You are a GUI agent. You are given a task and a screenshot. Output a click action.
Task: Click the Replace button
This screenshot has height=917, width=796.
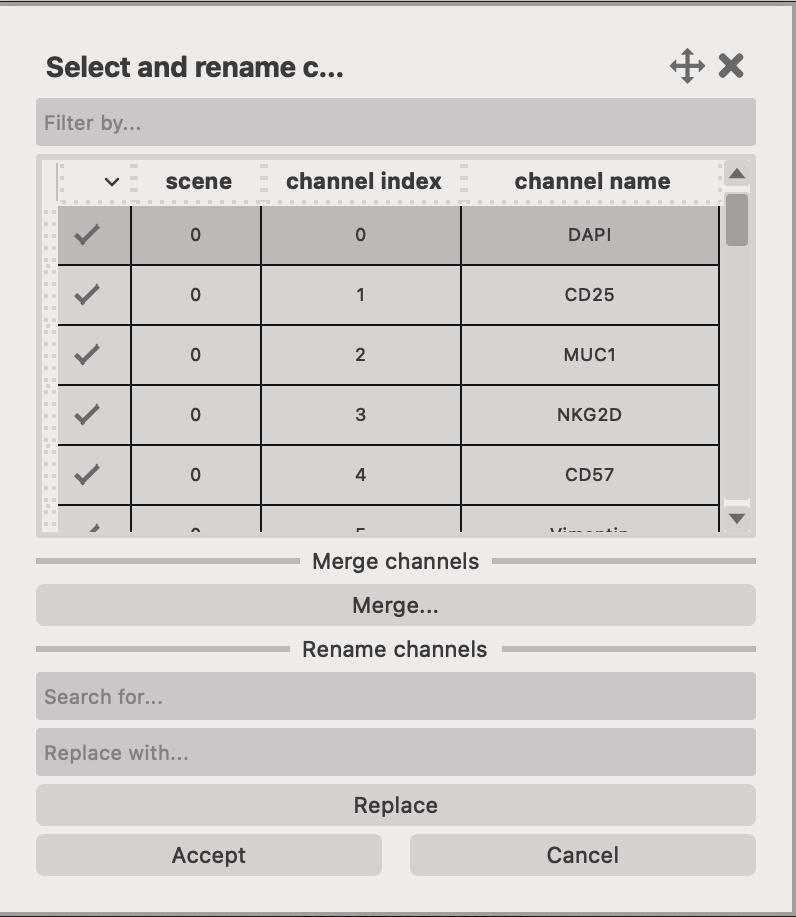click(x=395, y=805)
